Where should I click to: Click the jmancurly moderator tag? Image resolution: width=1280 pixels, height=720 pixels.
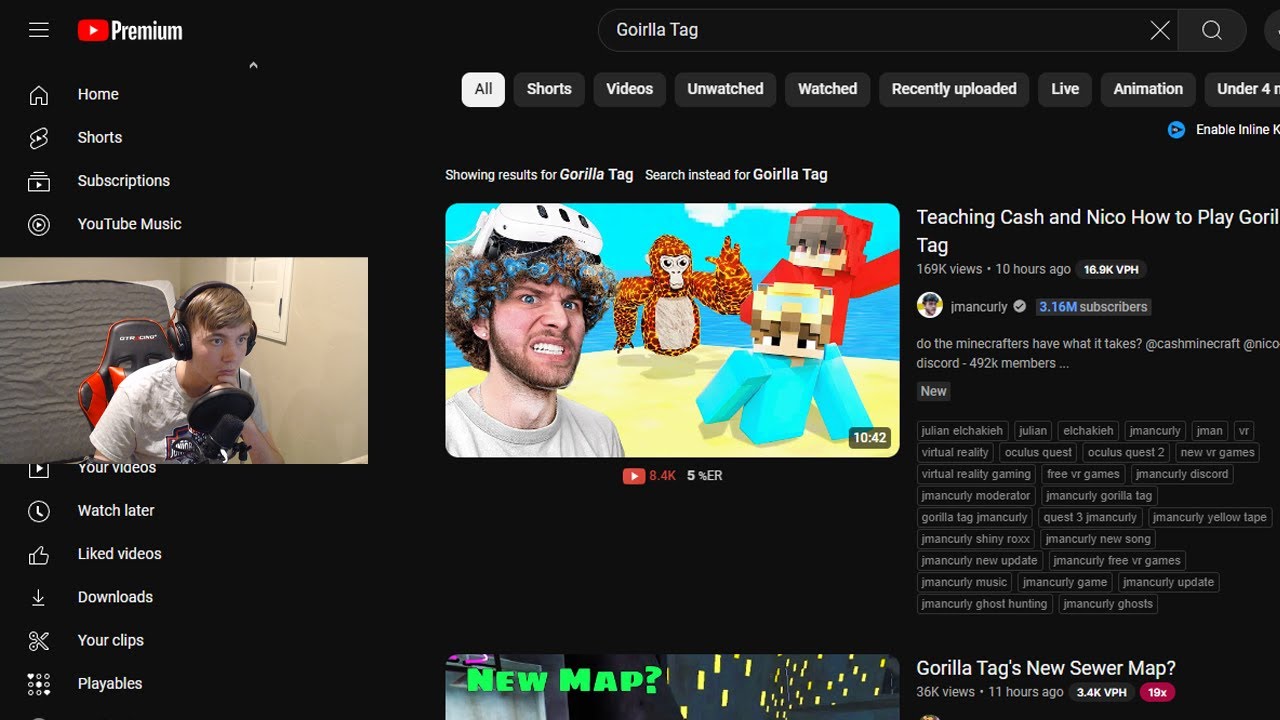coord(976,496)
